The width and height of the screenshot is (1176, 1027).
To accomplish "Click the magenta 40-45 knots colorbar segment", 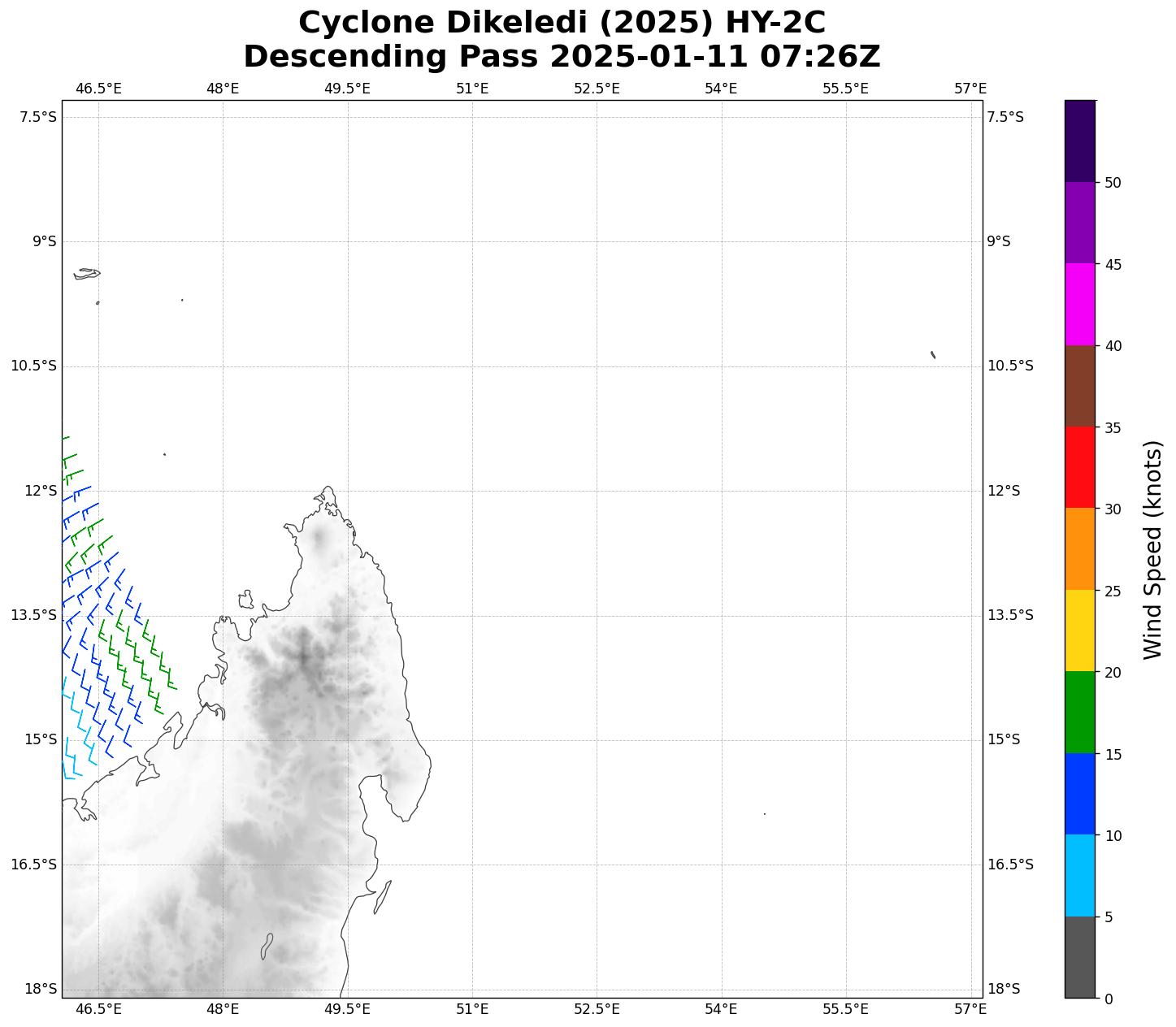I will [x=1080, y=304].
